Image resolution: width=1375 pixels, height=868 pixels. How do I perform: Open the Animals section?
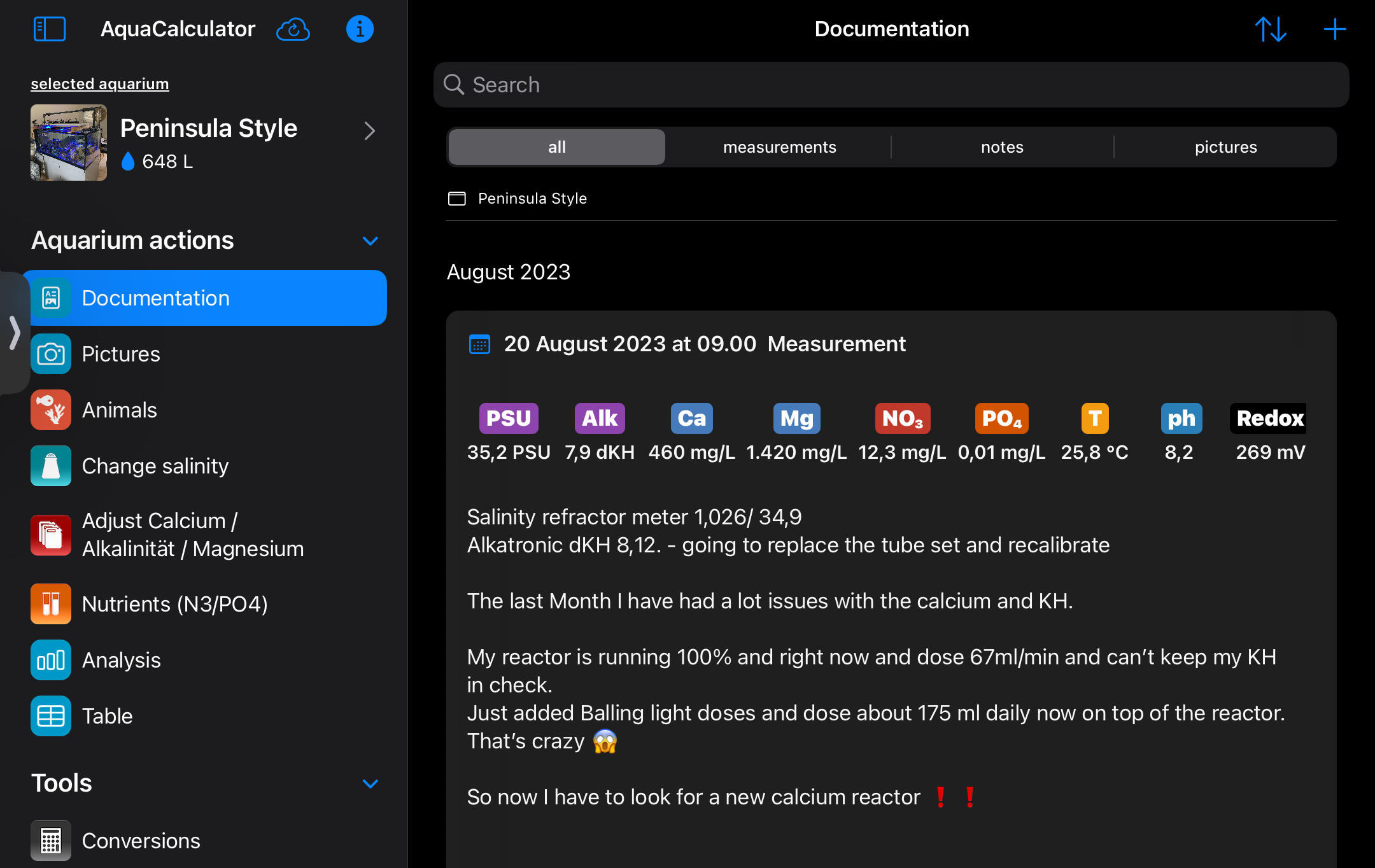tap(120, 410)
